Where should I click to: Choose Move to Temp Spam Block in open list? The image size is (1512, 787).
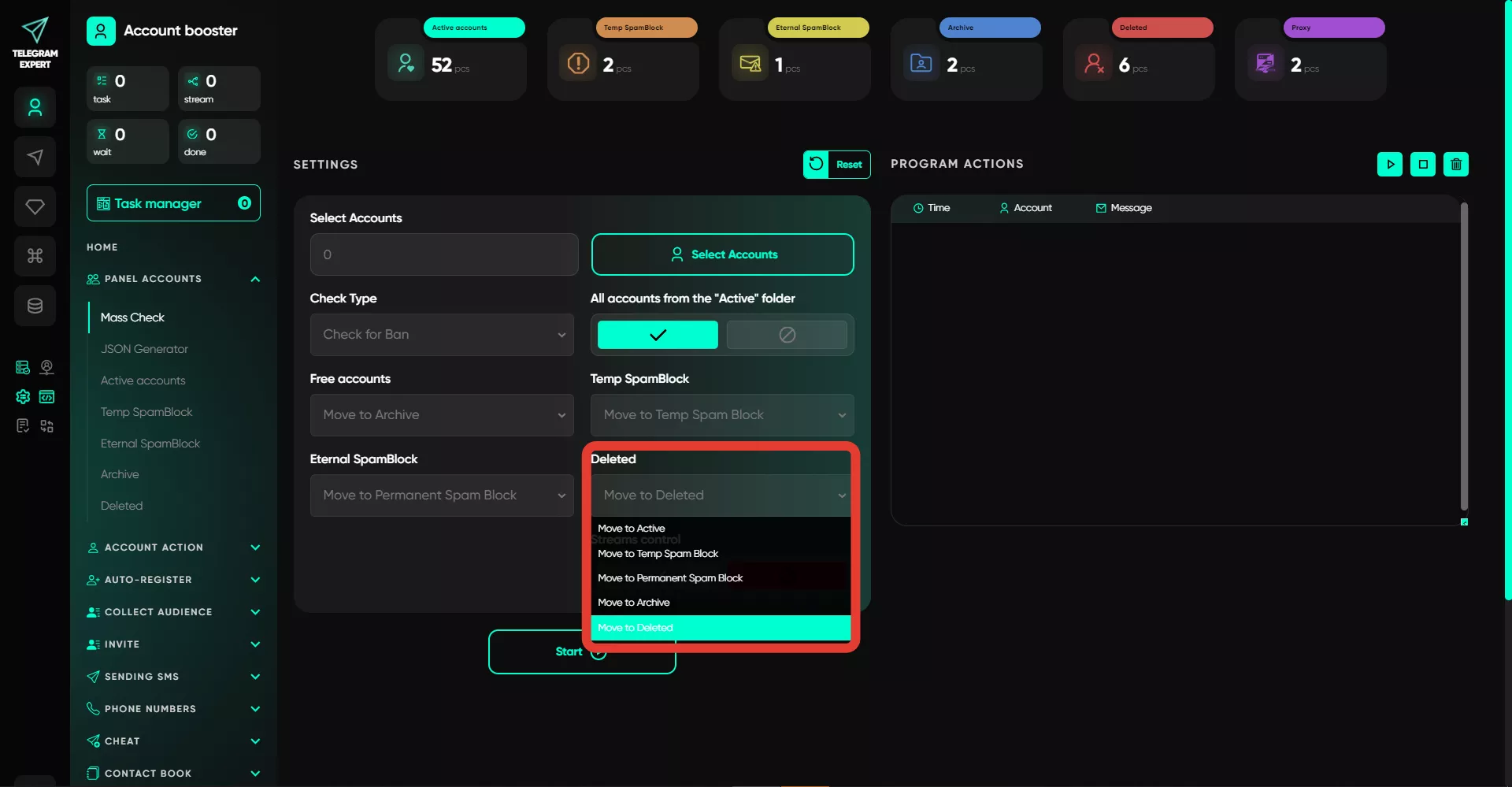point(721,554)
